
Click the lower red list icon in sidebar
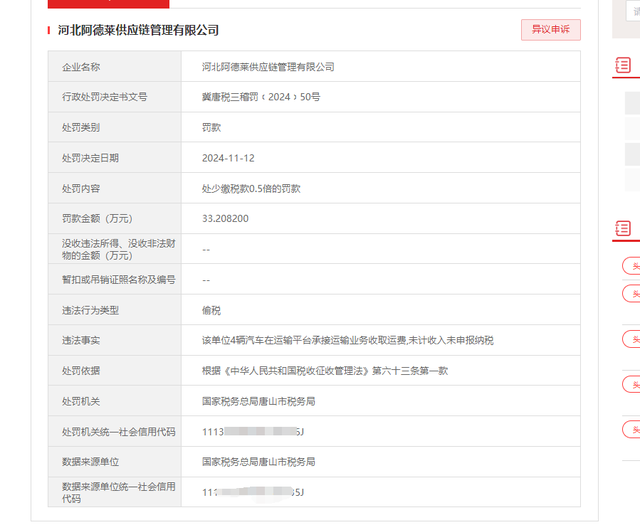point(623,228)
